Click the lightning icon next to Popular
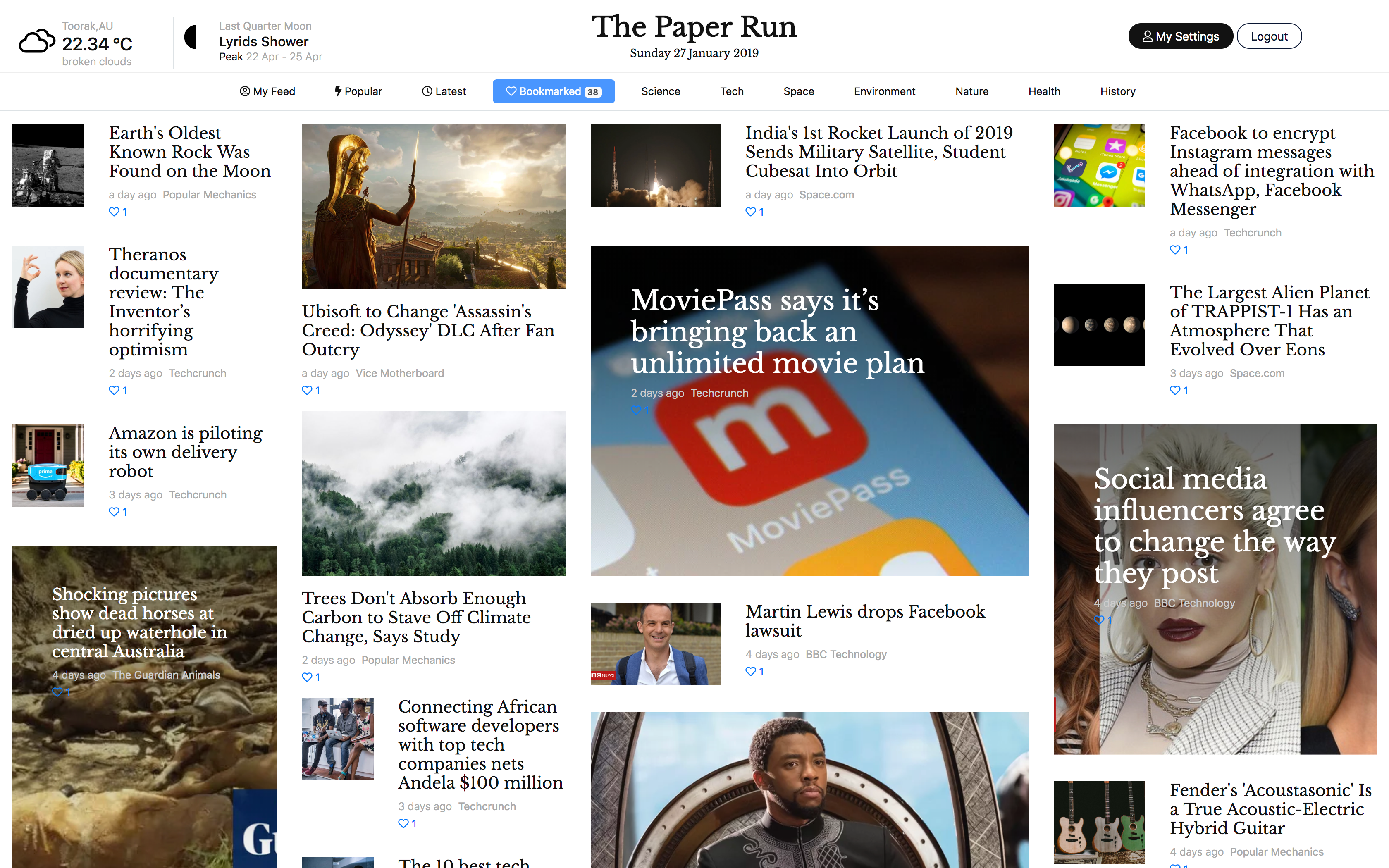The image size is (1389, 868). (x=338, y=91)
